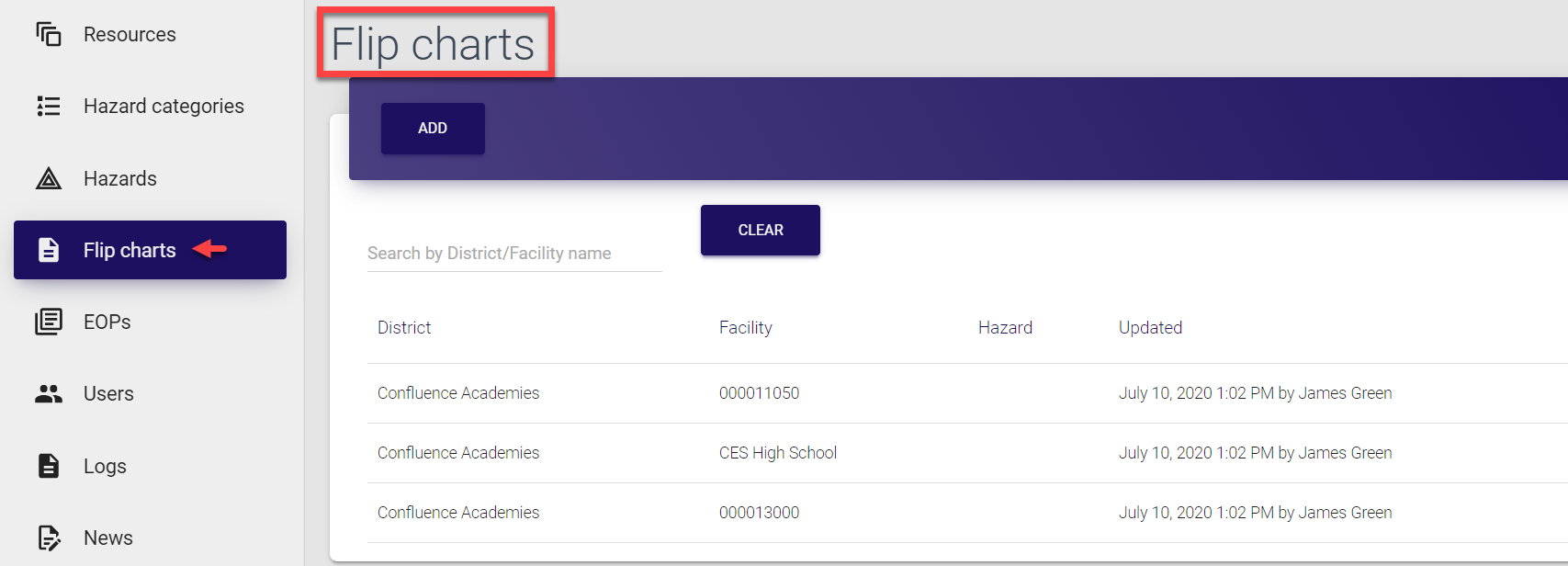Click the Resources sidebar icon
Screen dimensions: 1568x566
(49, 35)
